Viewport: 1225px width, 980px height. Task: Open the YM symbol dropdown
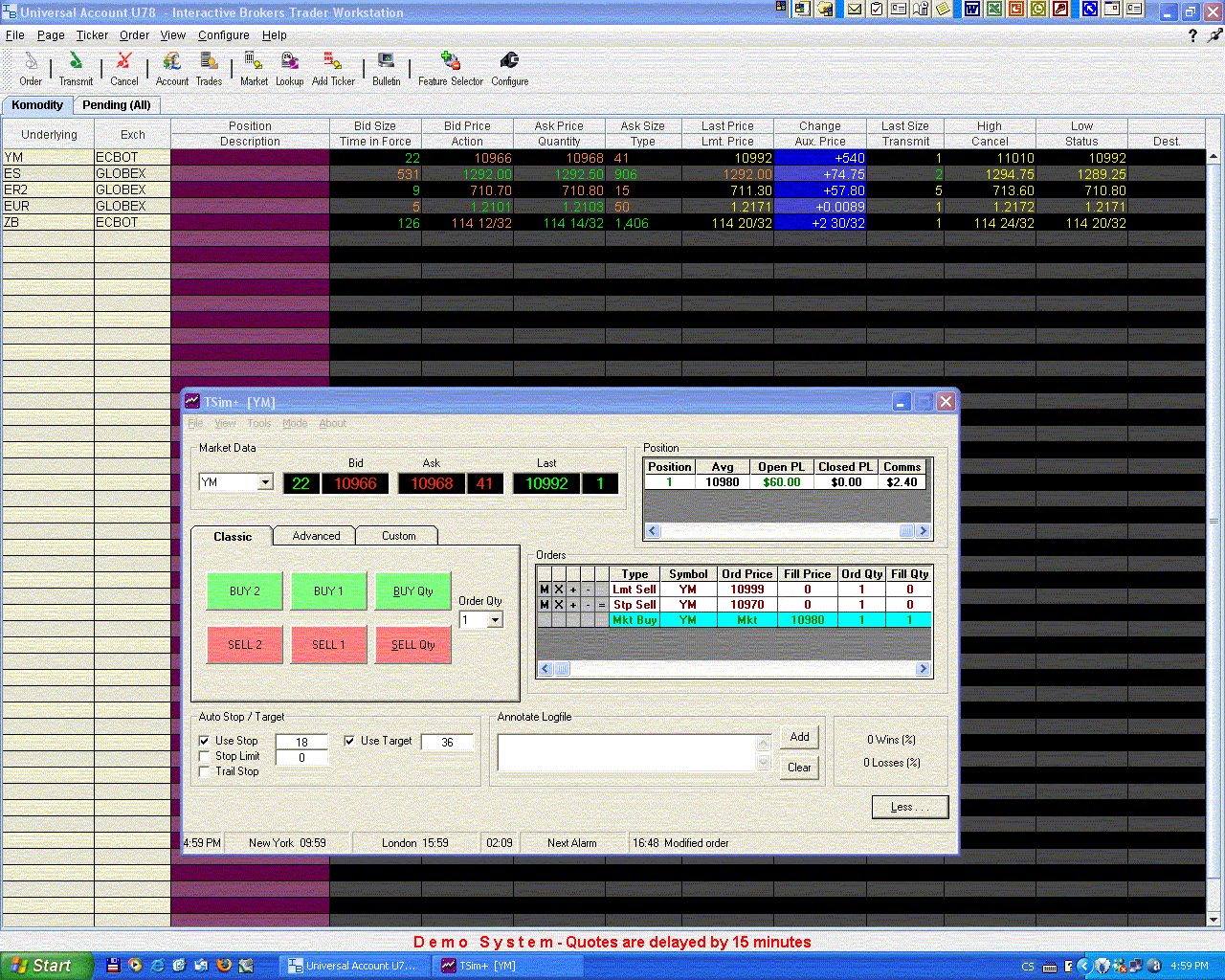pyautogui.click(x=265, y=482)
